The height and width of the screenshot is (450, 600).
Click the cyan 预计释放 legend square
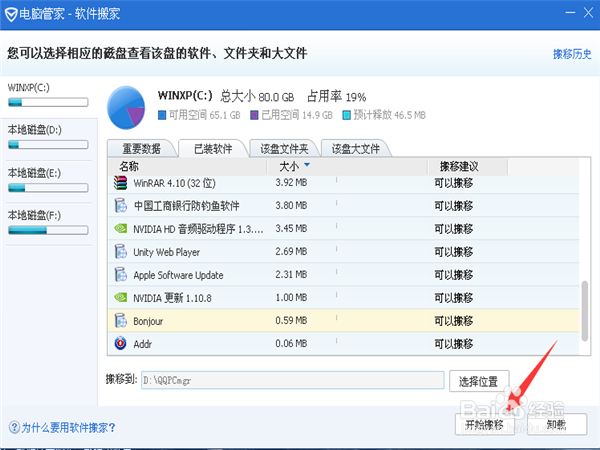(x=346, y=115)
